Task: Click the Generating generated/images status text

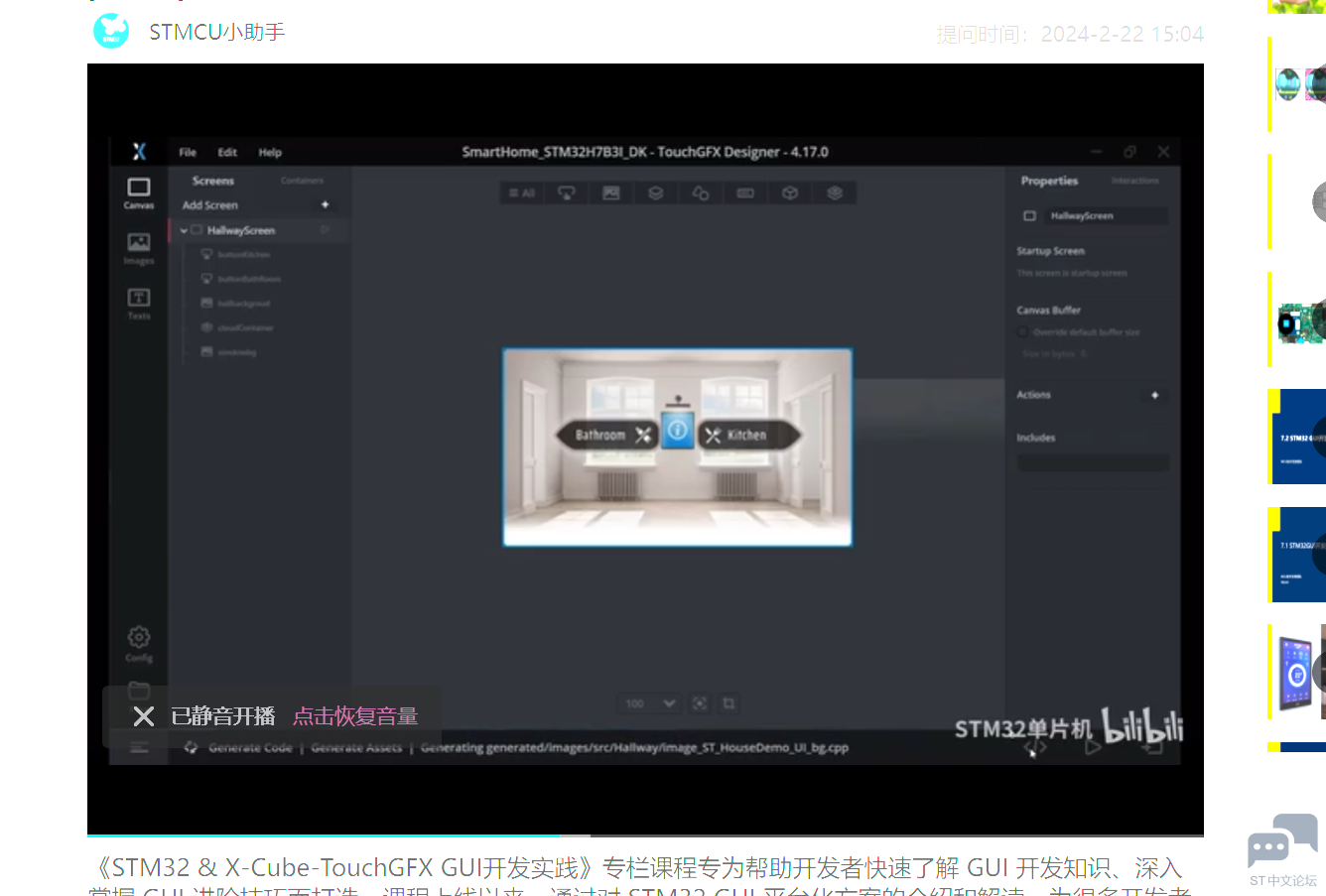Action: [634, 747]
